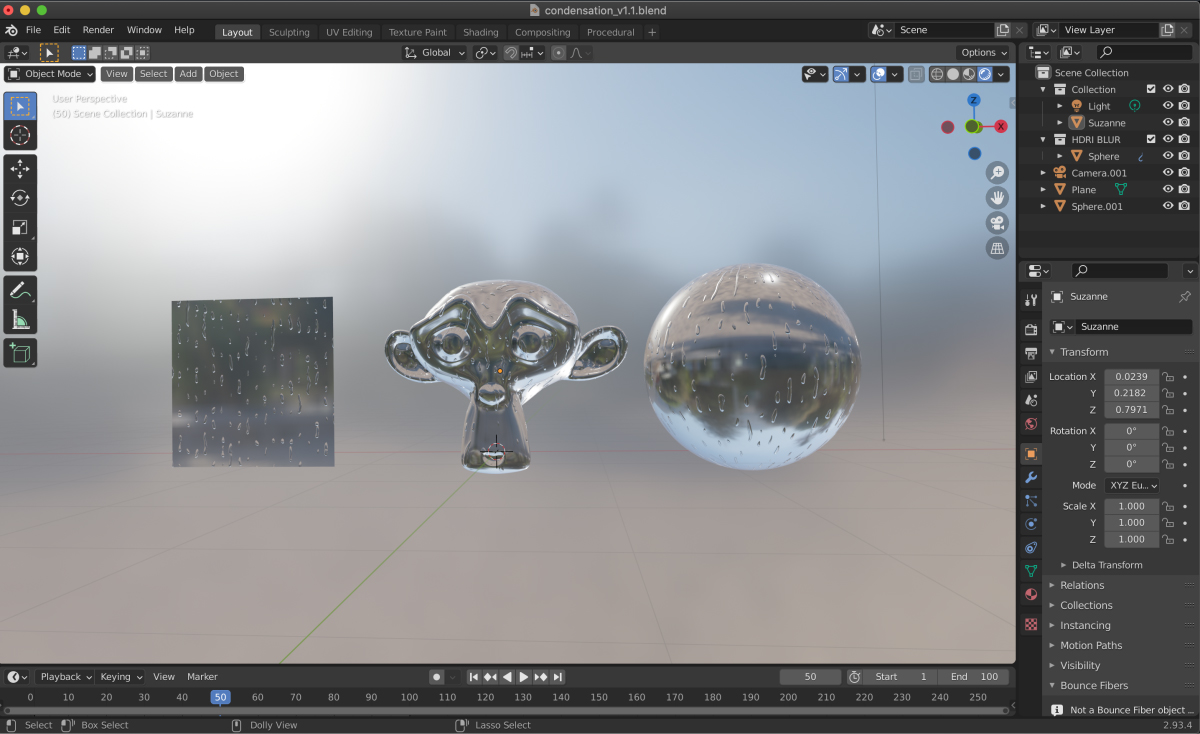Expand the Motion Paths panel
The width and height of the screenshot is (1200, 734).
(x=1091, y=645)
